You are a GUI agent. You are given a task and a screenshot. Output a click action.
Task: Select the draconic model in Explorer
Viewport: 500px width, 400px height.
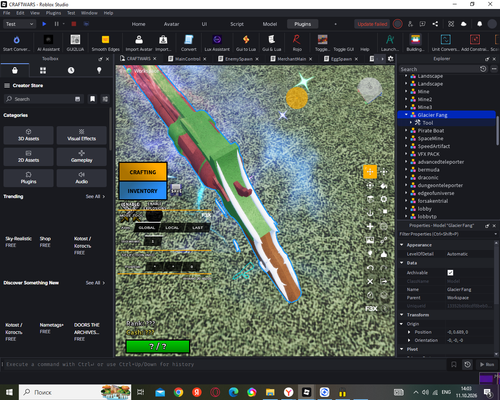[428, 177]
